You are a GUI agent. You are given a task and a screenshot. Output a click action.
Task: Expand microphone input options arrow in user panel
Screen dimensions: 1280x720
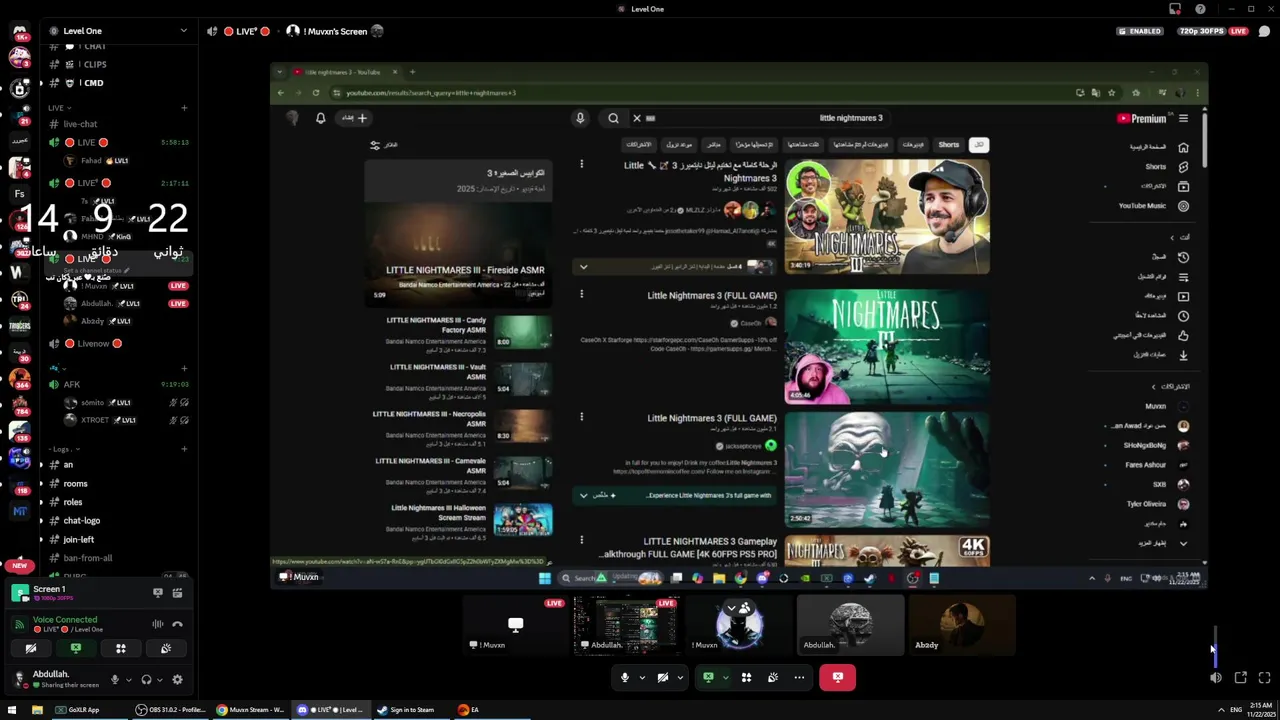128,680
